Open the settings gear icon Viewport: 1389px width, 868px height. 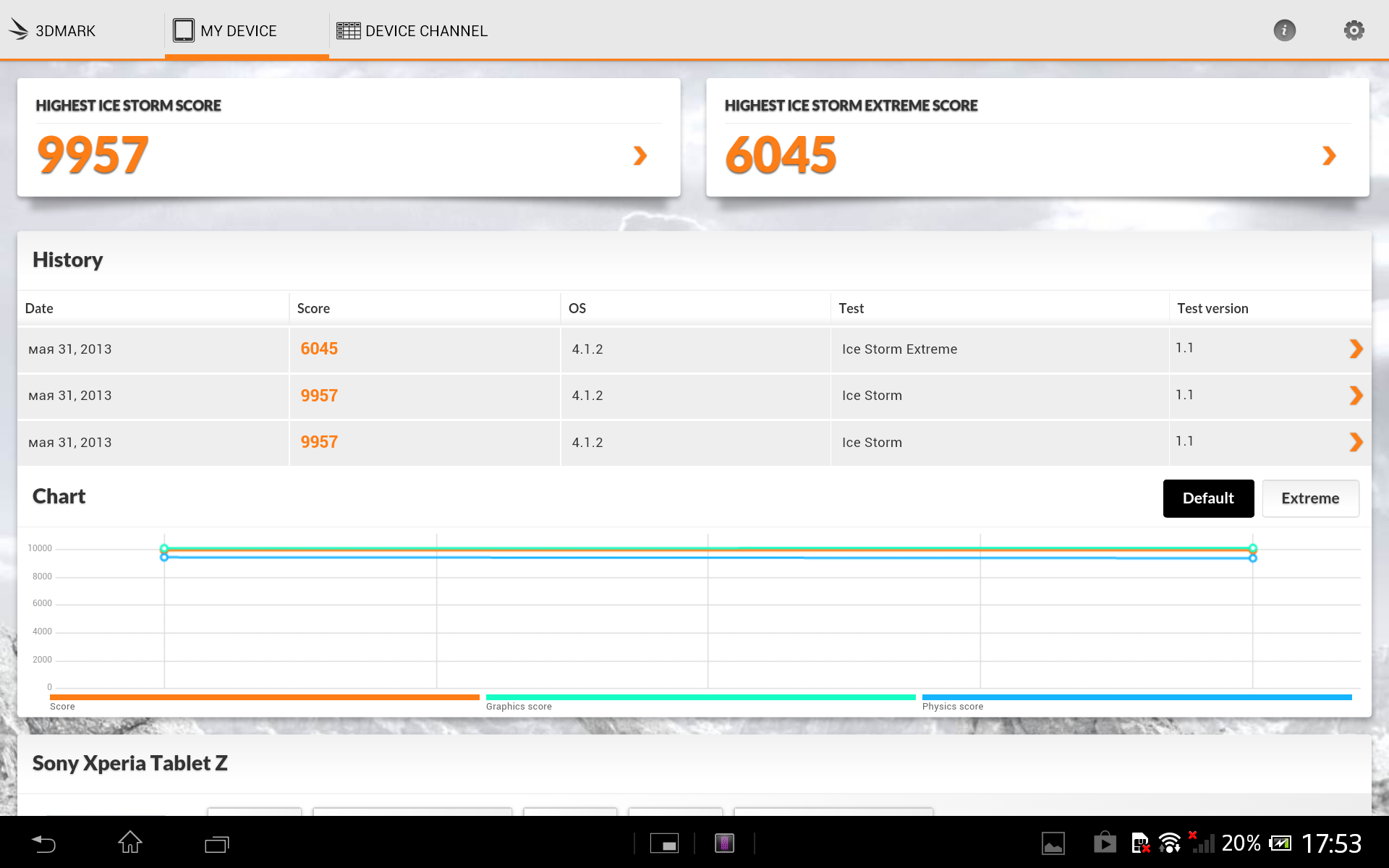pos(1354,30)
